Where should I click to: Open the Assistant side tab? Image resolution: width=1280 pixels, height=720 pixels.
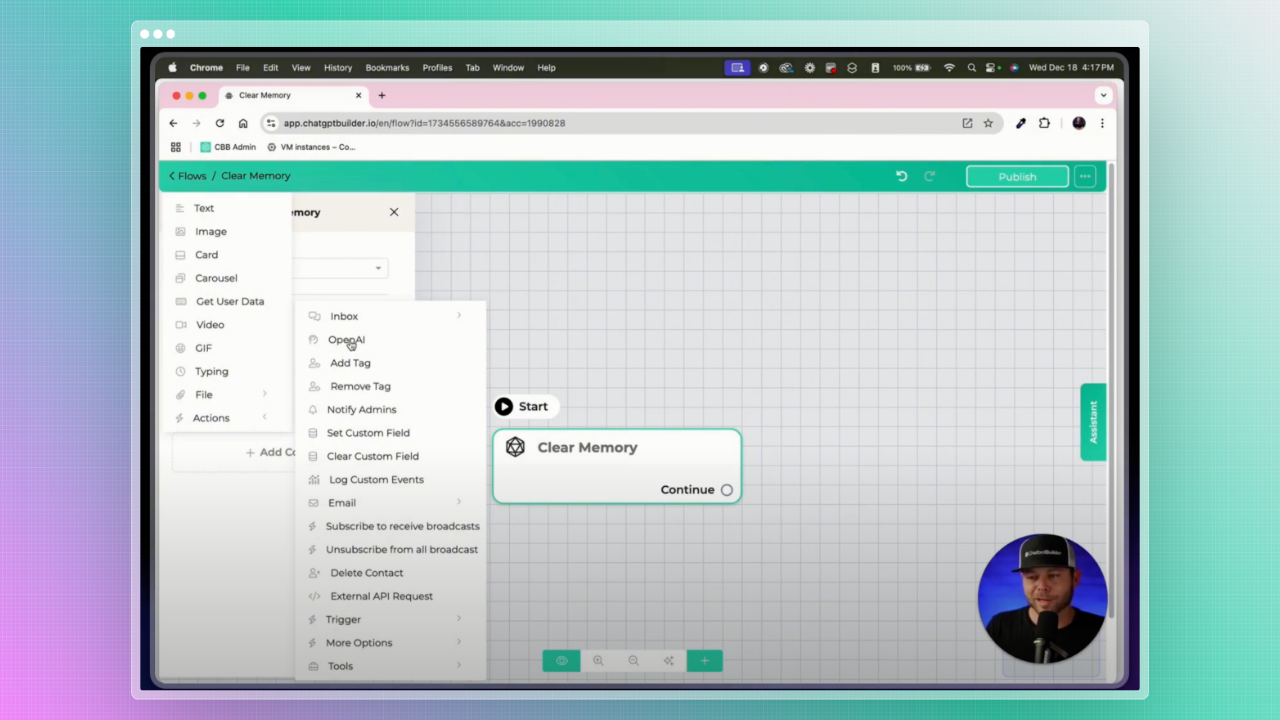coord(1093,422)
